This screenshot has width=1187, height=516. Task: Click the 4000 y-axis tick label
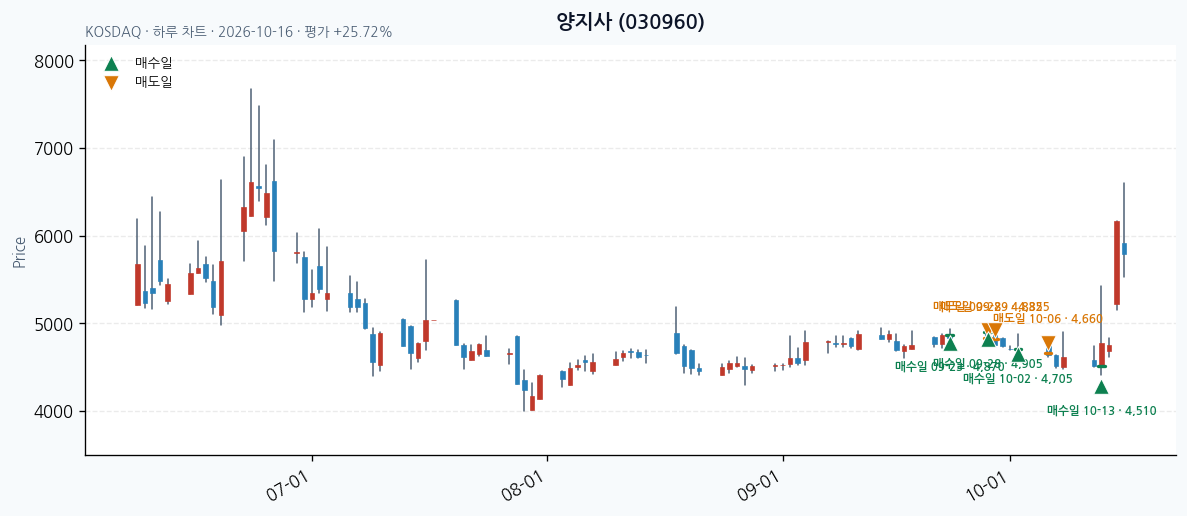pyautogui.click(x=55, y=412)
